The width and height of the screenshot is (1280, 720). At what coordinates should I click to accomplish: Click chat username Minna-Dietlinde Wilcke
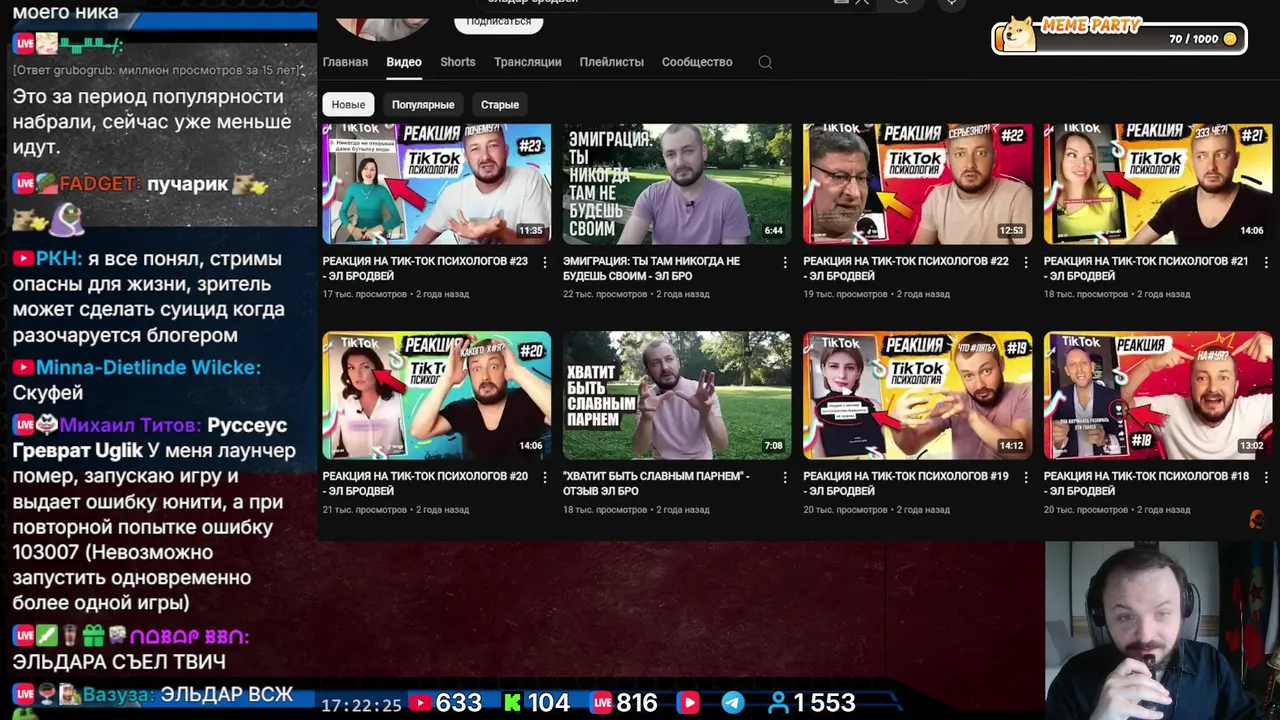point(148,368)
